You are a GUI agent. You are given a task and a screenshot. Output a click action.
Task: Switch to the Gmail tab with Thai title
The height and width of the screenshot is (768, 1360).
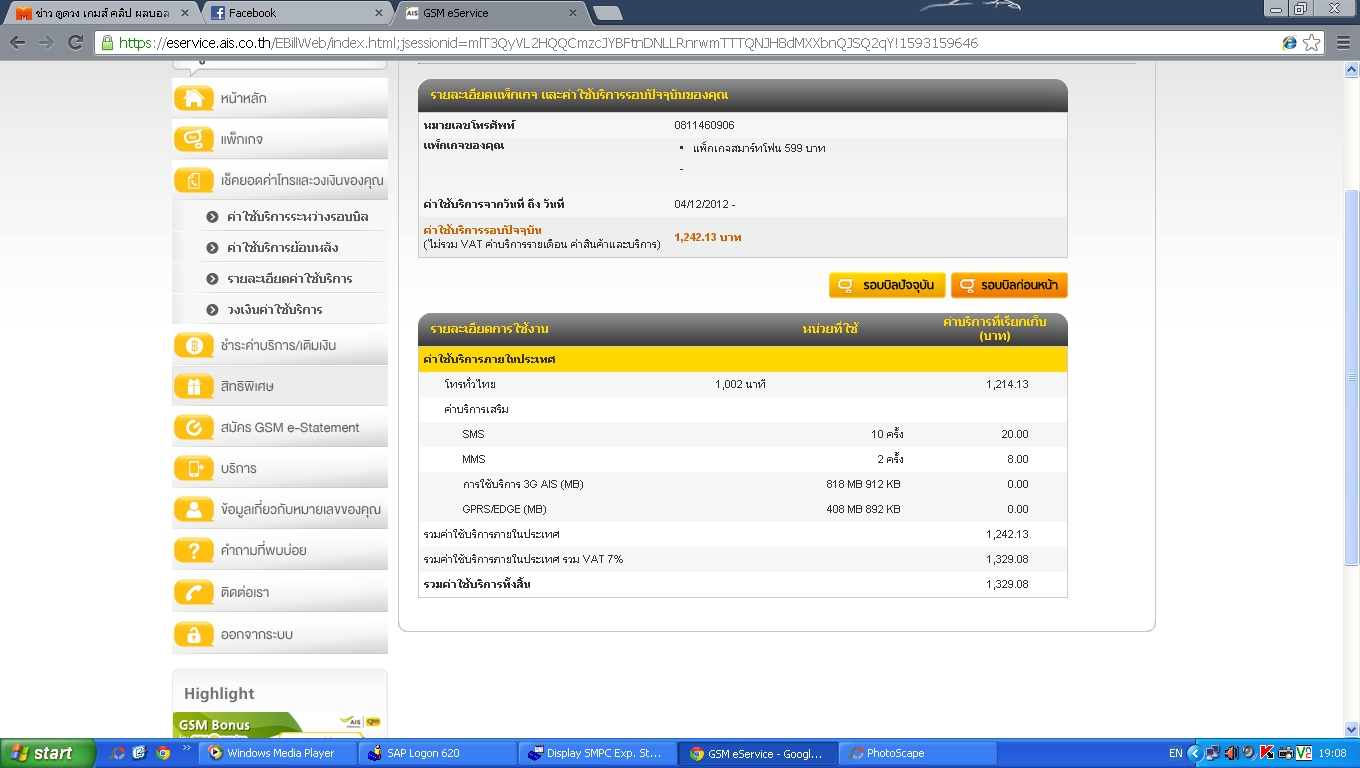[x=102, y=13]
